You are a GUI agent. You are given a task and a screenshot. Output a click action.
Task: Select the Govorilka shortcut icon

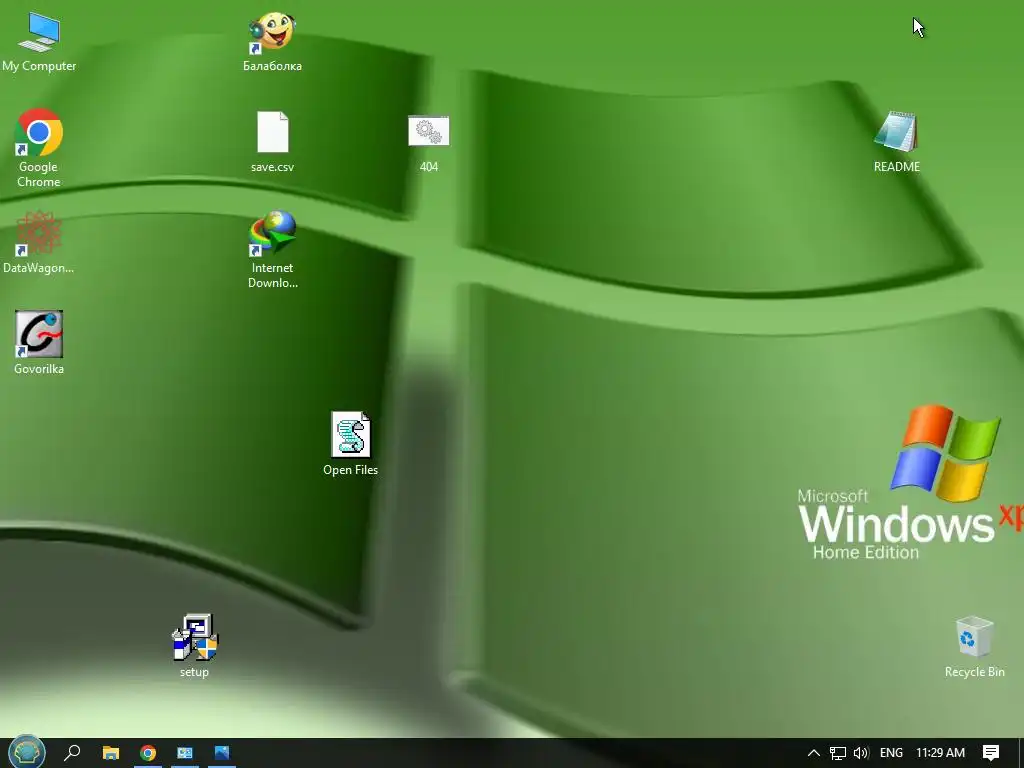pyautogui.click(x=39, y=334)
